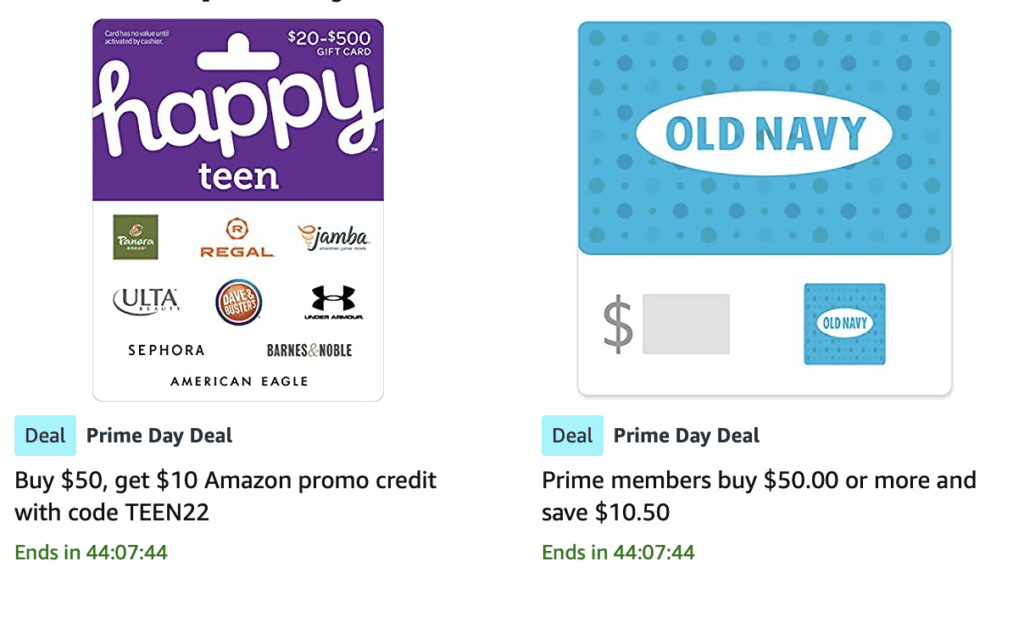The image size is (1024, 617).
Task: Open the large Old Navy oval logo
Action: point(764,134)
